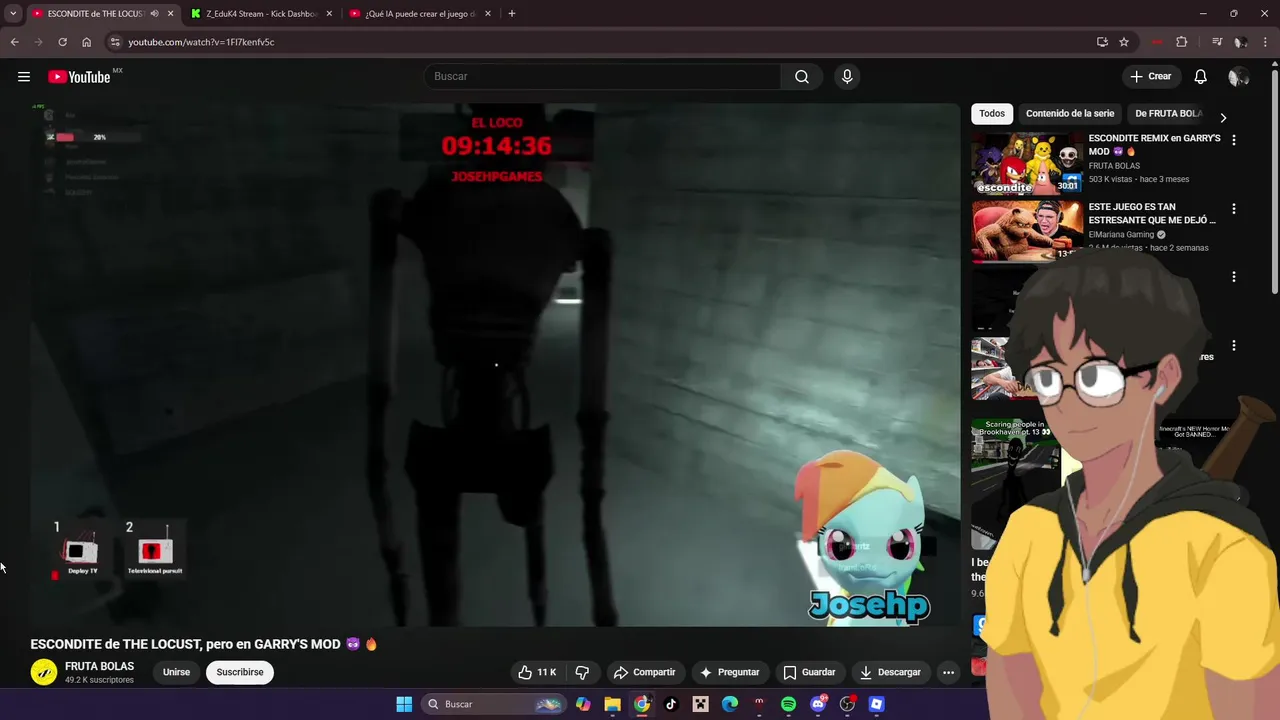Open Roblox from the taskbar
This screenshot has height=720, width=1280.
tap(877, 704)
